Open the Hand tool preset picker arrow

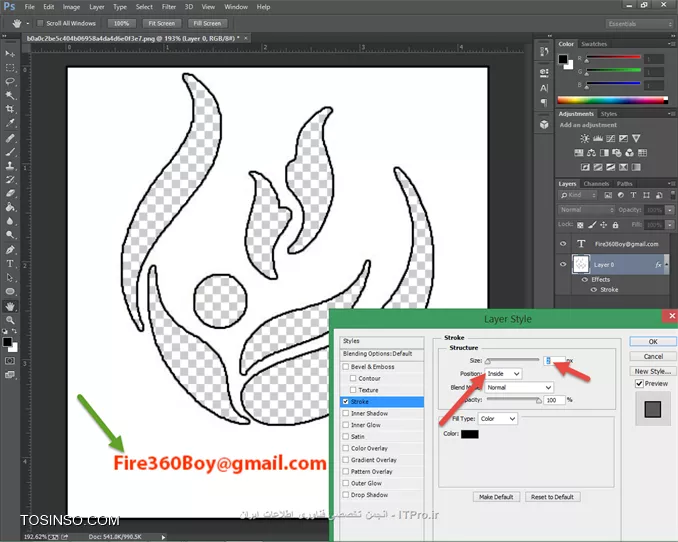pyautogui.click(x=27, y=23)
